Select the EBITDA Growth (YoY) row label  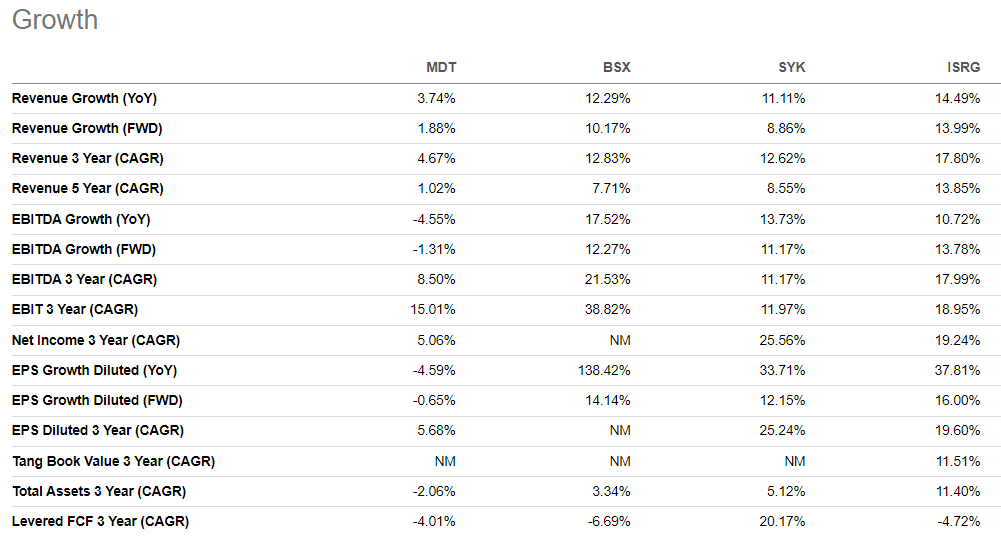(81, 219)
